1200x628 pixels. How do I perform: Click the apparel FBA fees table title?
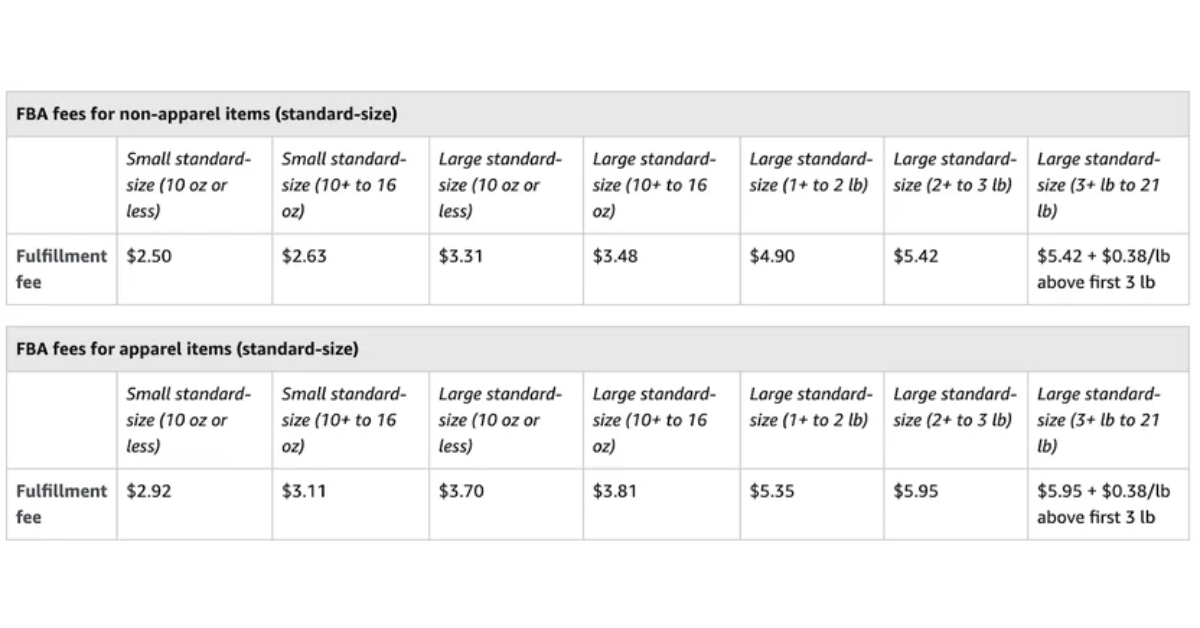pos(187,349)
